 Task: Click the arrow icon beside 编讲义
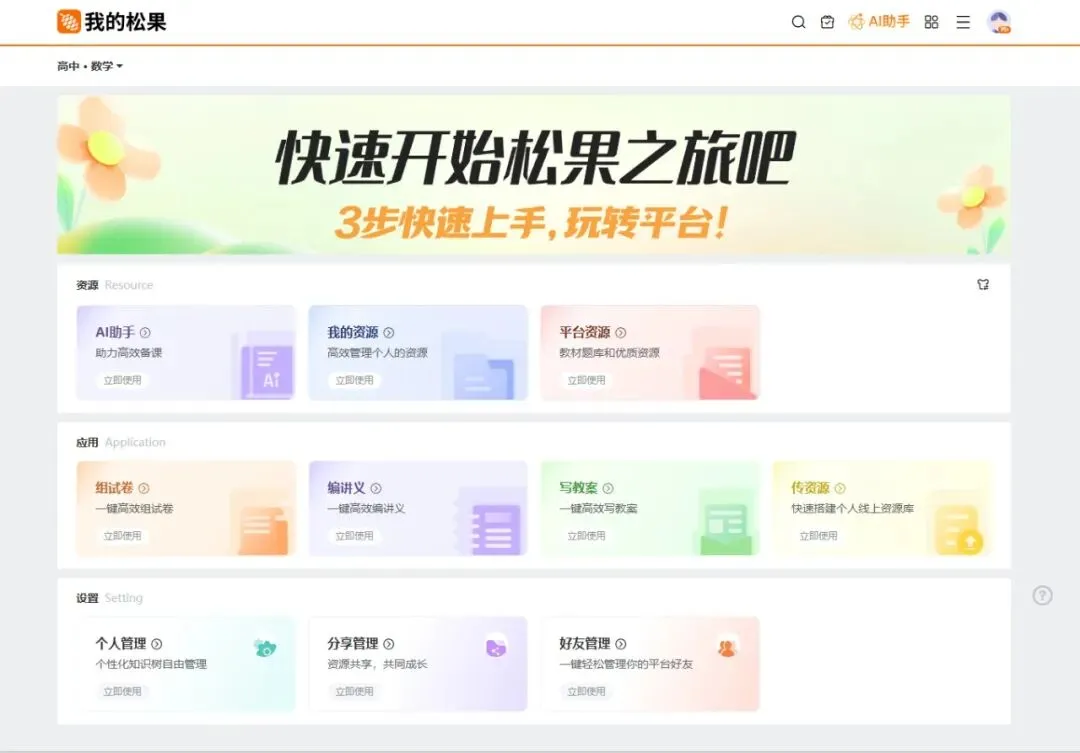[x=375, y=488]
